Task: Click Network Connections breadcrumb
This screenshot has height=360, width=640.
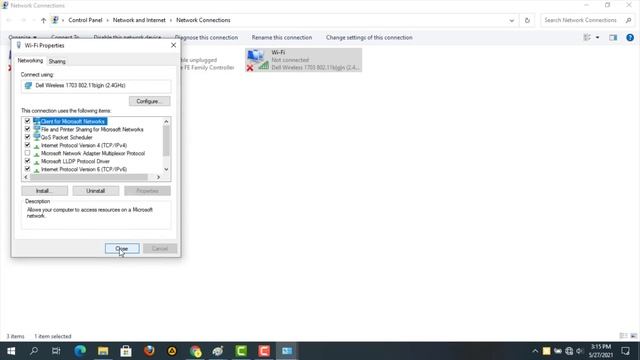Action: [203, 20]
